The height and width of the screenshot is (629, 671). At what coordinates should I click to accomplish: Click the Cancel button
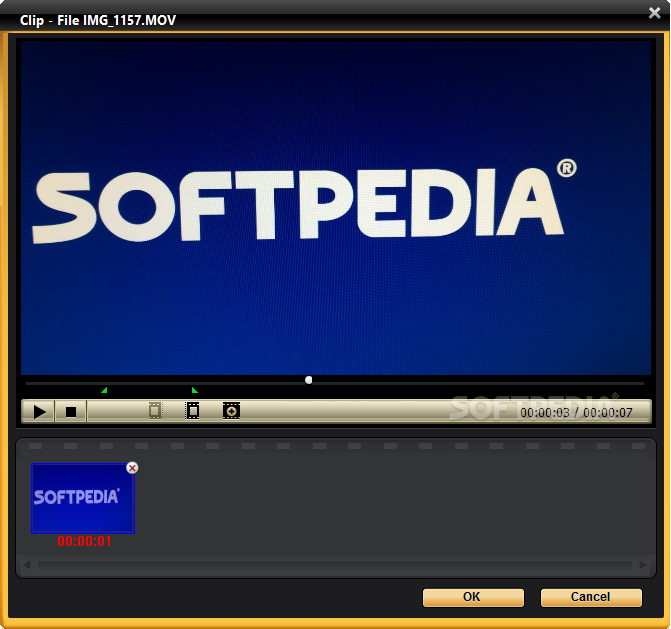click(x=591, y=597)
